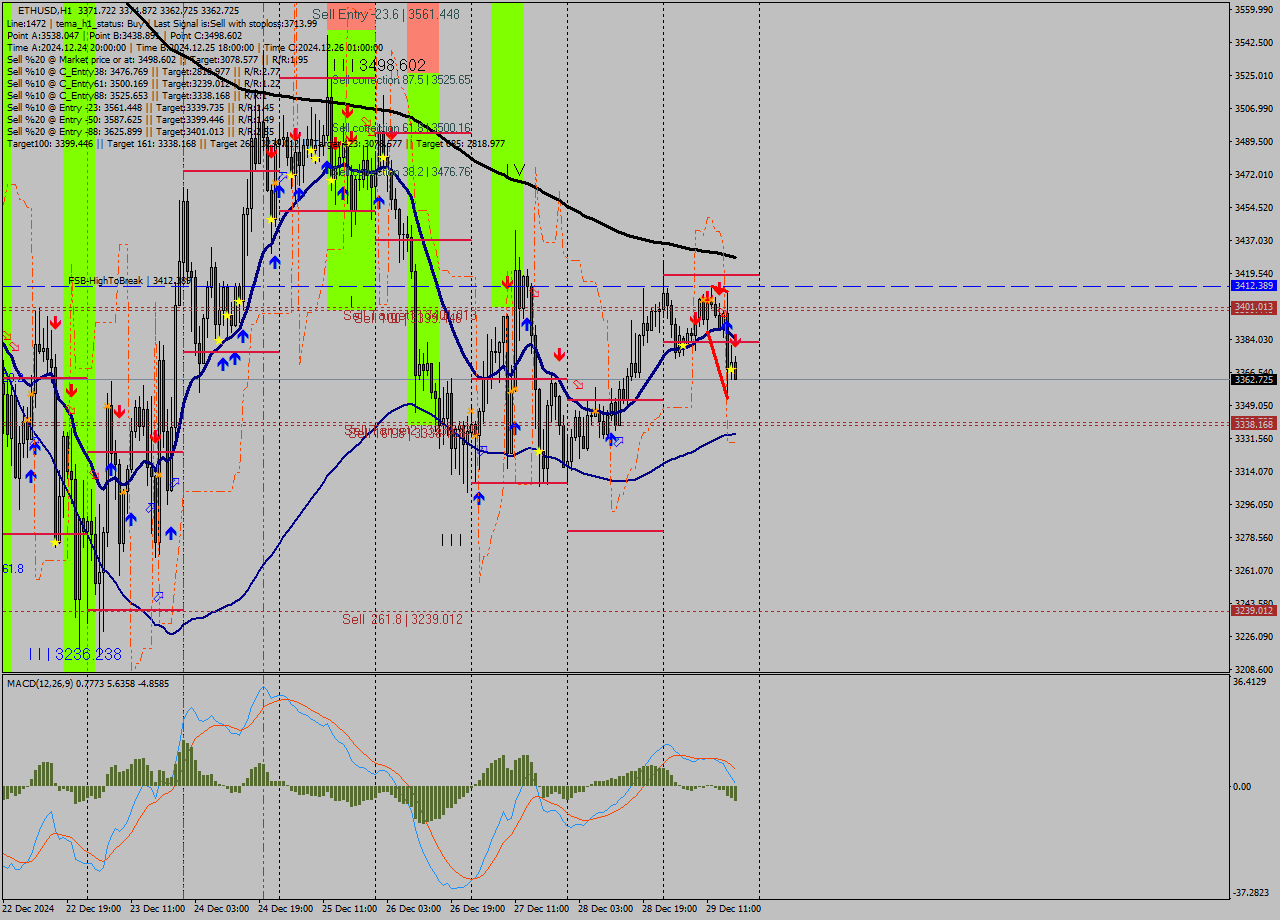Click the '22 Dec 19:00' time axis label
Viewport: 1280px width, 920px height.
[x=93, y=908]
